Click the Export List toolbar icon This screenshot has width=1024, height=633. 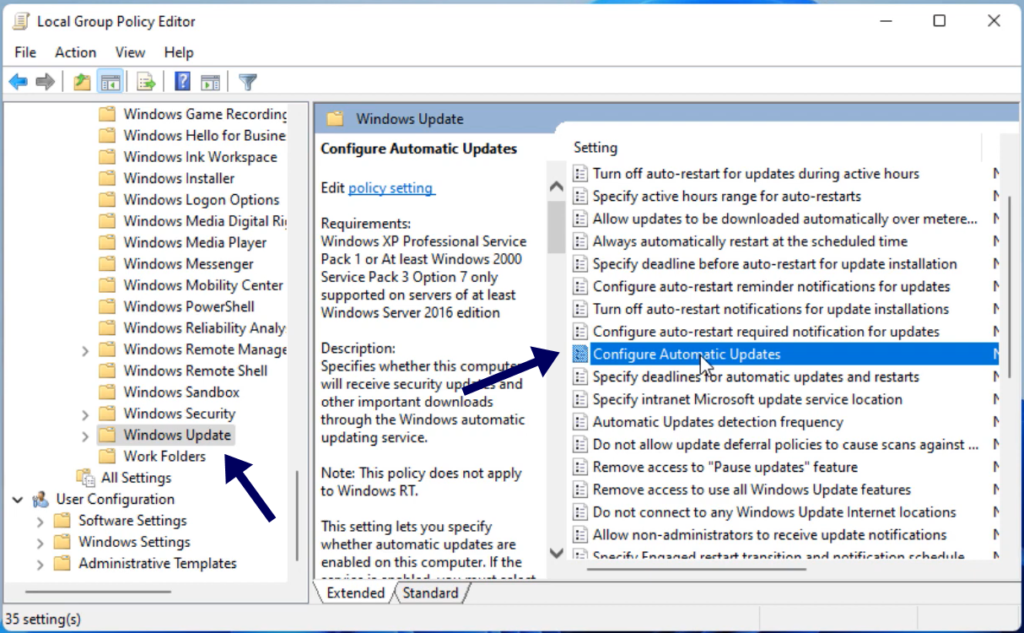143,81
